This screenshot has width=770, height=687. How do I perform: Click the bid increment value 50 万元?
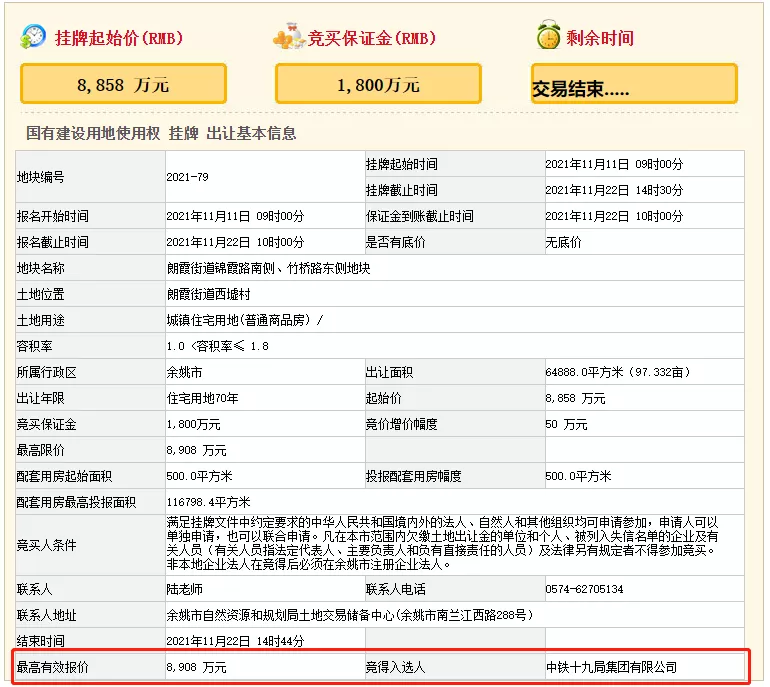566,424
